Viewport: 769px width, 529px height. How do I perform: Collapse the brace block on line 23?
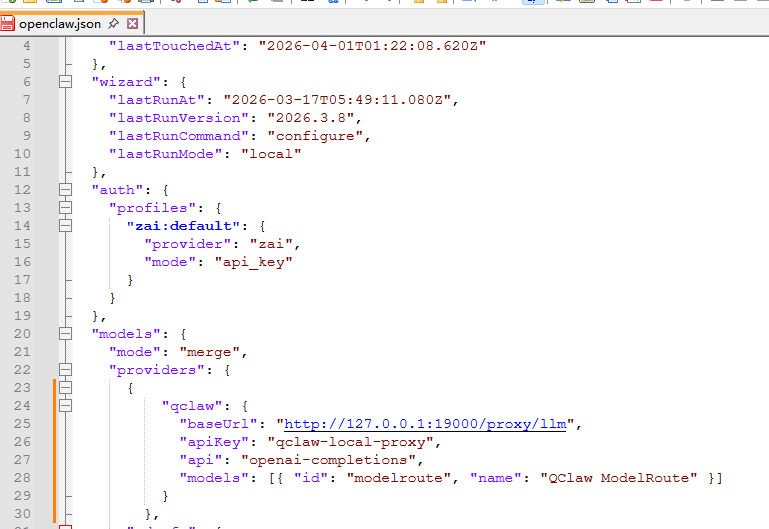pyautogui.click(x=65, y=387)
